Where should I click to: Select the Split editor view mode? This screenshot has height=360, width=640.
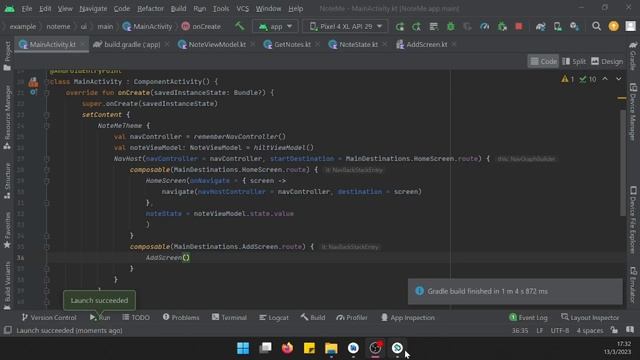click(574, 62)
